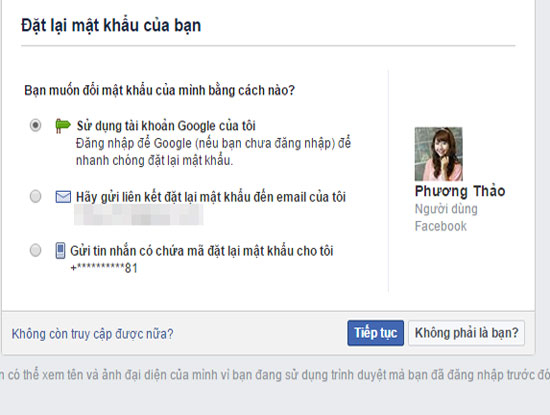Screen dimensions: 550x415
Task: Click the Bạn muốn đổi mật khẩu question text
Action: (x=160, y=91)
